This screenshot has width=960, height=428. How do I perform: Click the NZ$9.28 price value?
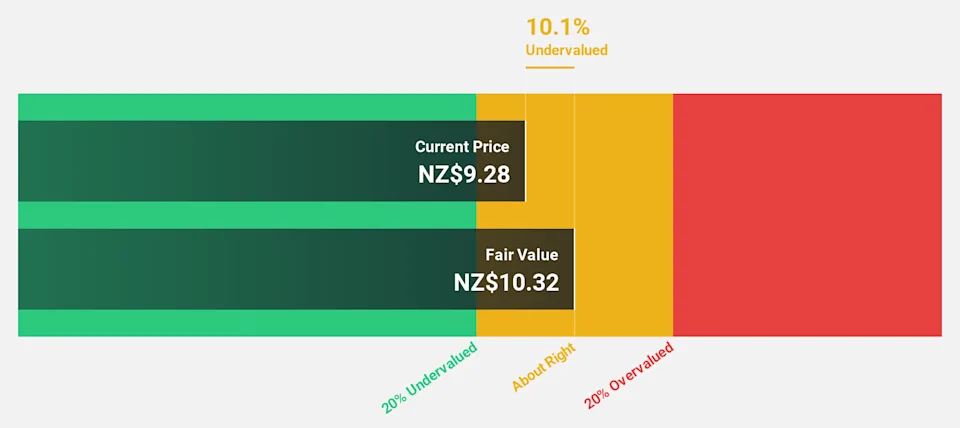coord(464,174)
